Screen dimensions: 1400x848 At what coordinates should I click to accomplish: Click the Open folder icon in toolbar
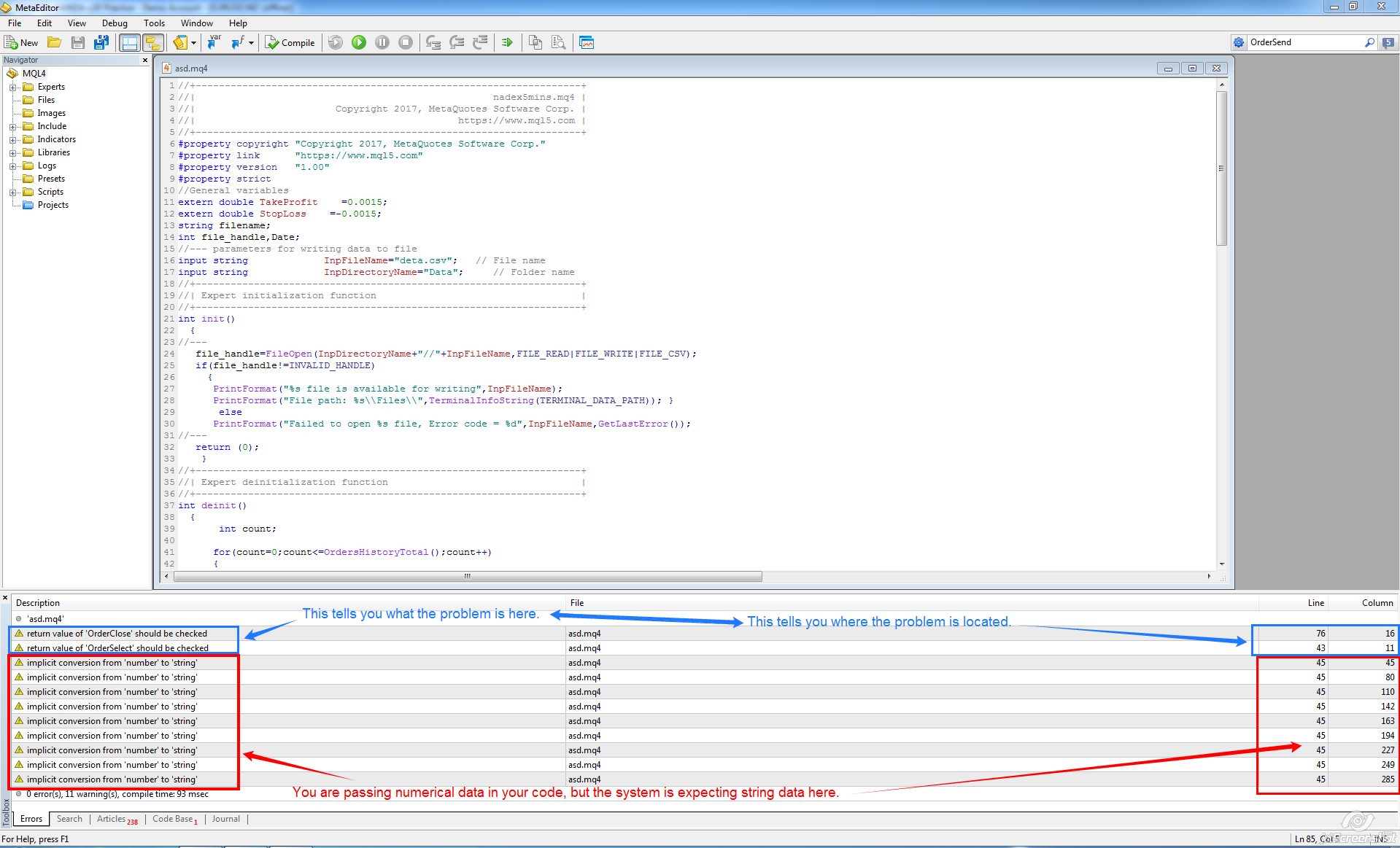click(x=54, y=42)
